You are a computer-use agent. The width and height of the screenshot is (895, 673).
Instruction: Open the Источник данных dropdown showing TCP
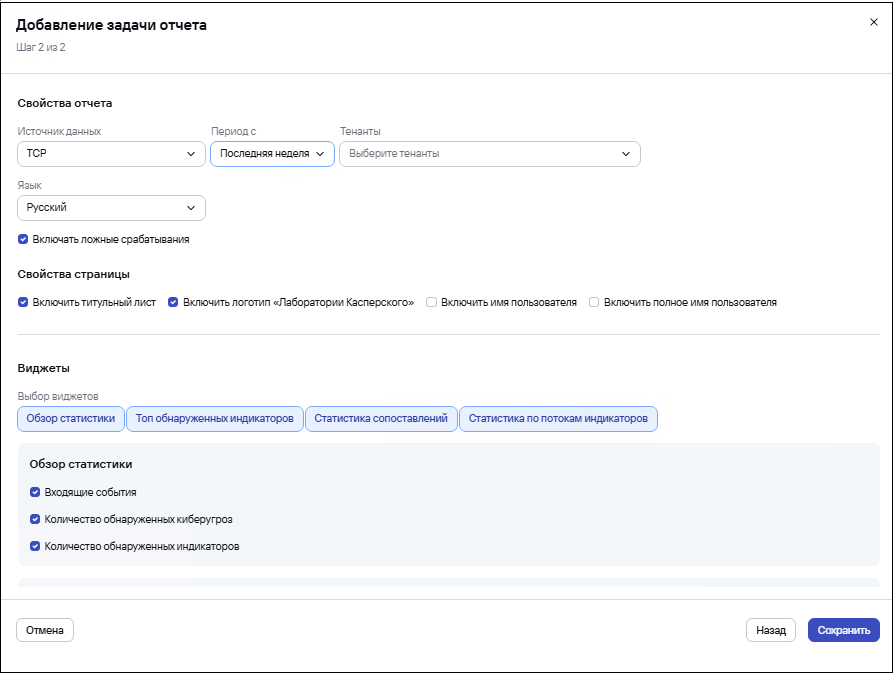pyautogui.click(x=111, y=154)
